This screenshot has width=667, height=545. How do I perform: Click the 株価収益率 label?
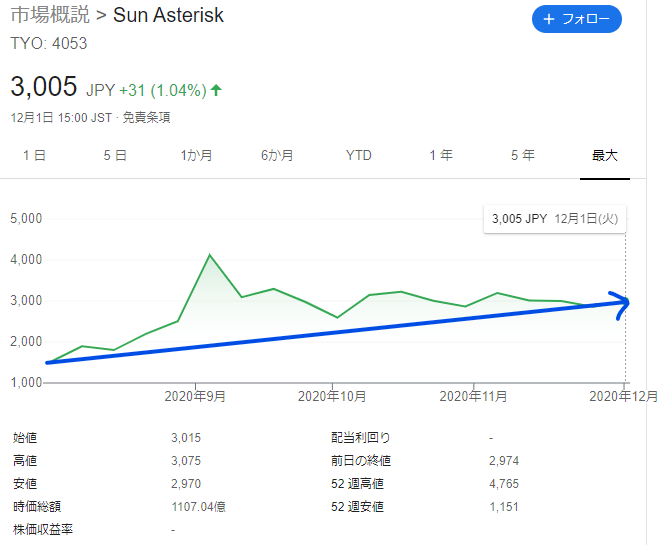click(x=43, y=530)
